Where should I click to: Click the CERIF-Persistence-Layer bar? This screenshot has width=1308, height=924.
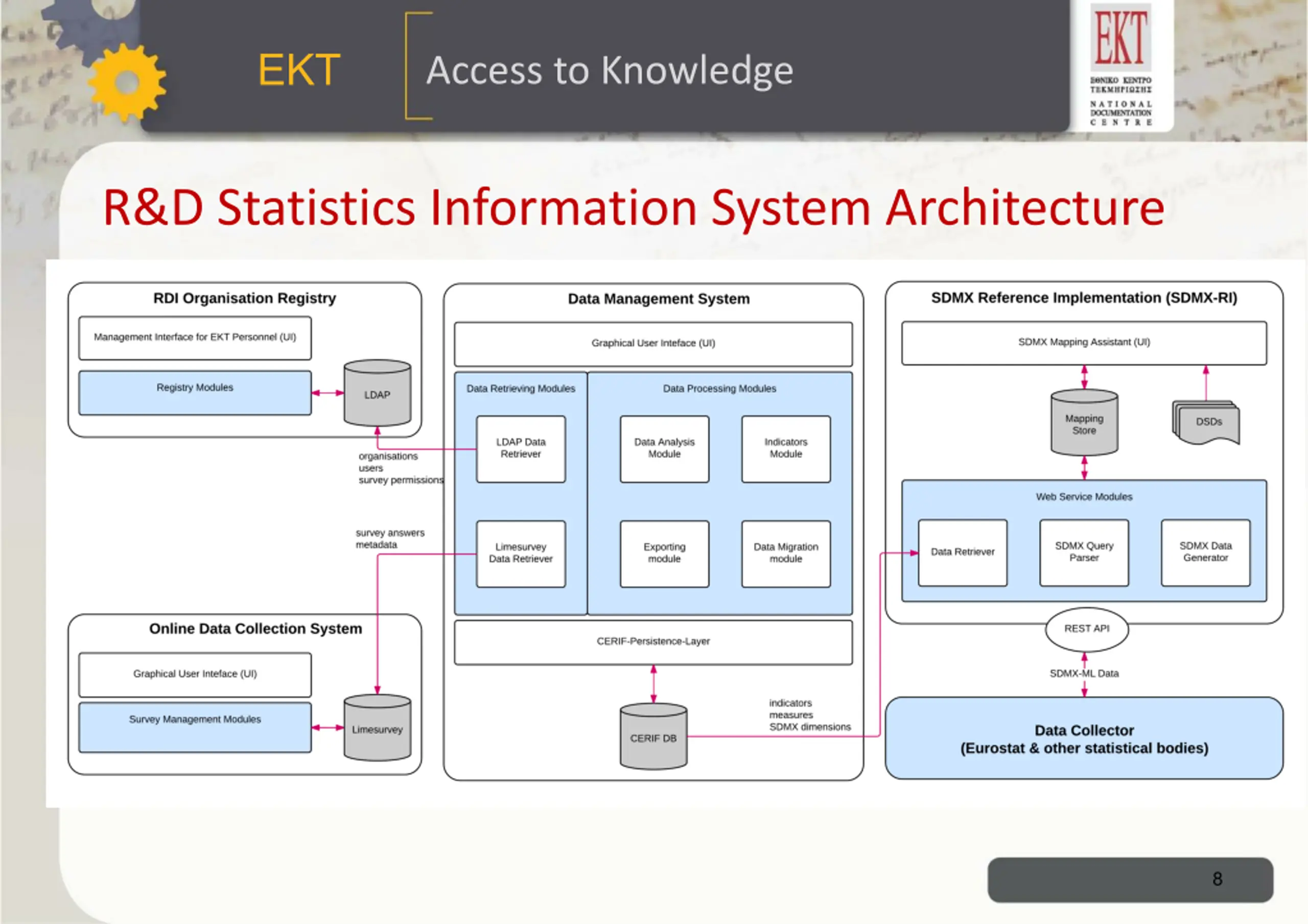point(653,643)
